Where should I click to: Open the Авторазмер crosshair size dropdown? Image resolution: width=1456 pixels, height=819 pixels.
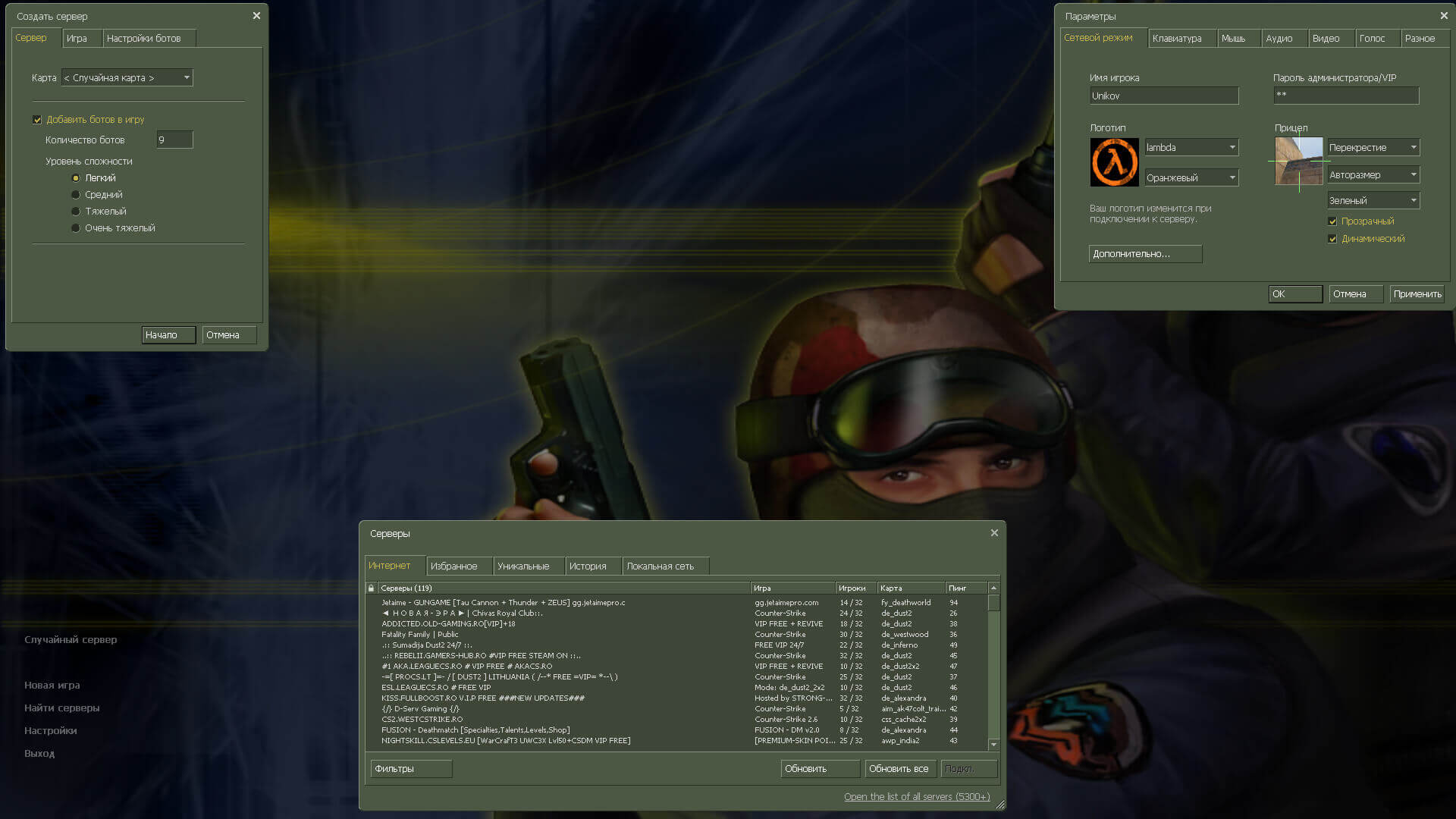pyautogui.click(x=1373, y=174)
